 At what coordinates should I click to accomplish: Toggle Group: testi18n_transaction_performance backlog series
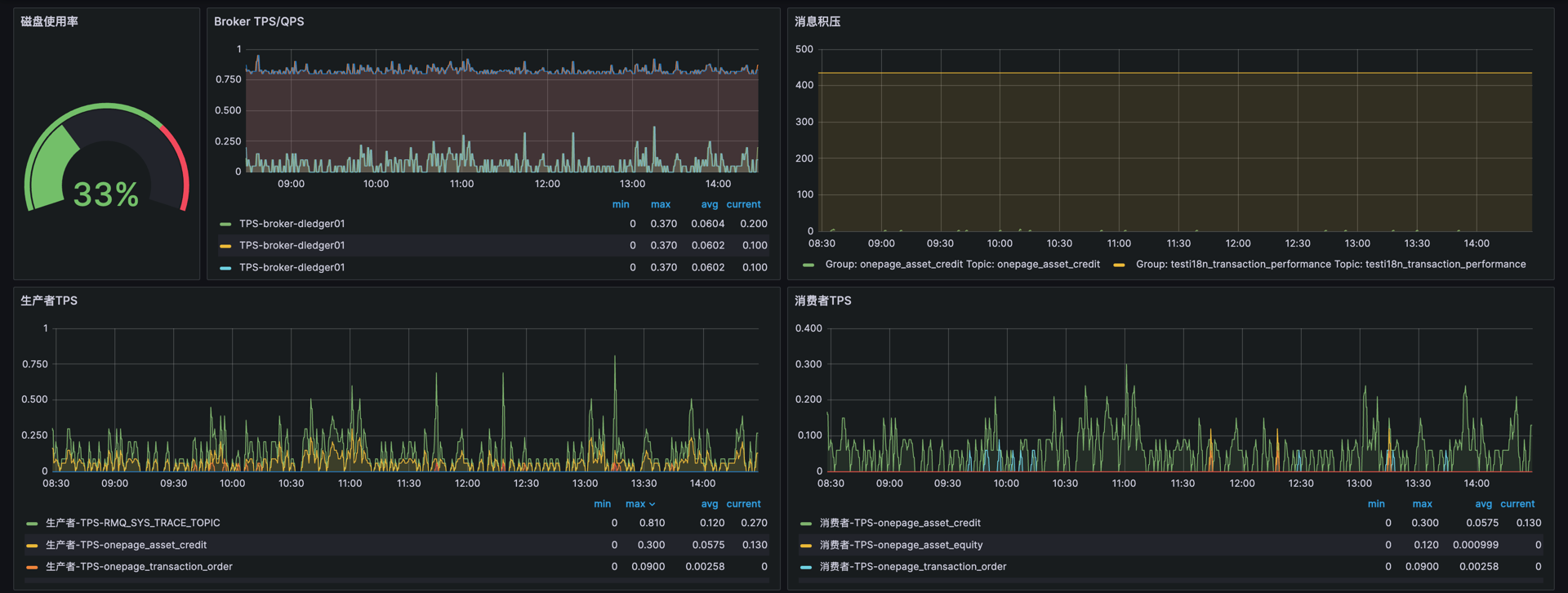(1330, 265)
